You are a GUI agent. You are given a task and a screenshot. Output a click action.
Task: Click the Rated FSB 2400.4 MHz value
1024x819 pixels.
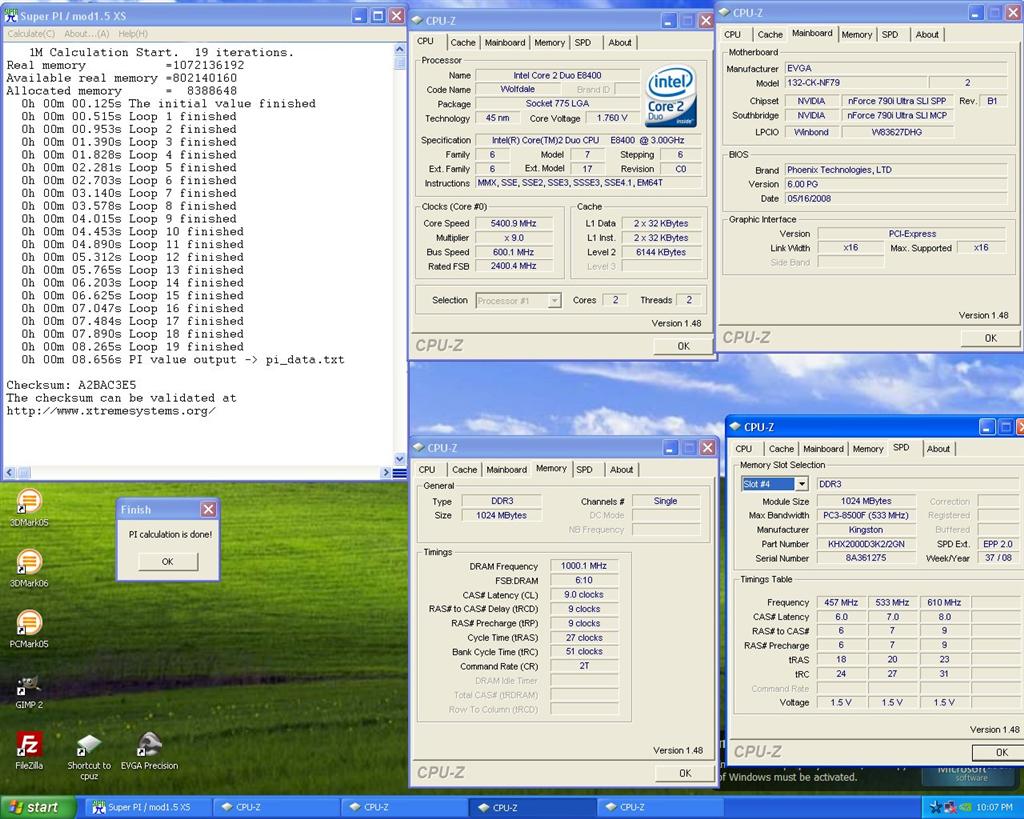[513, 266]
